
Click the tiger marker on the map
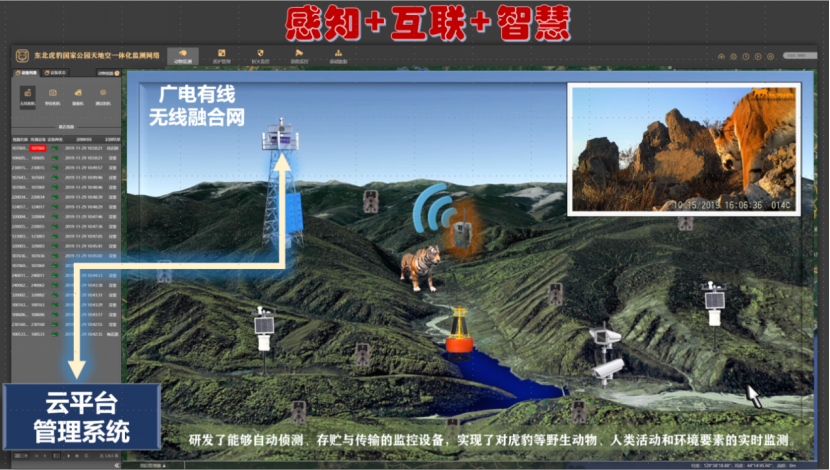tap(419, 267)
